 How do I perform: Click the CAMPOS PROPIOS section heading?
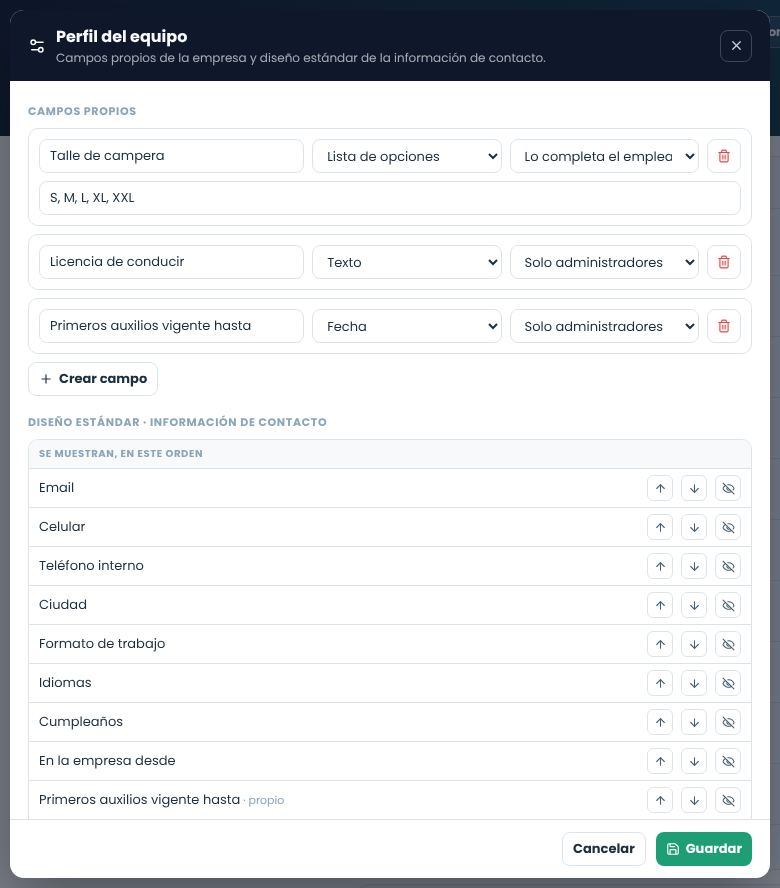[82, 111]
